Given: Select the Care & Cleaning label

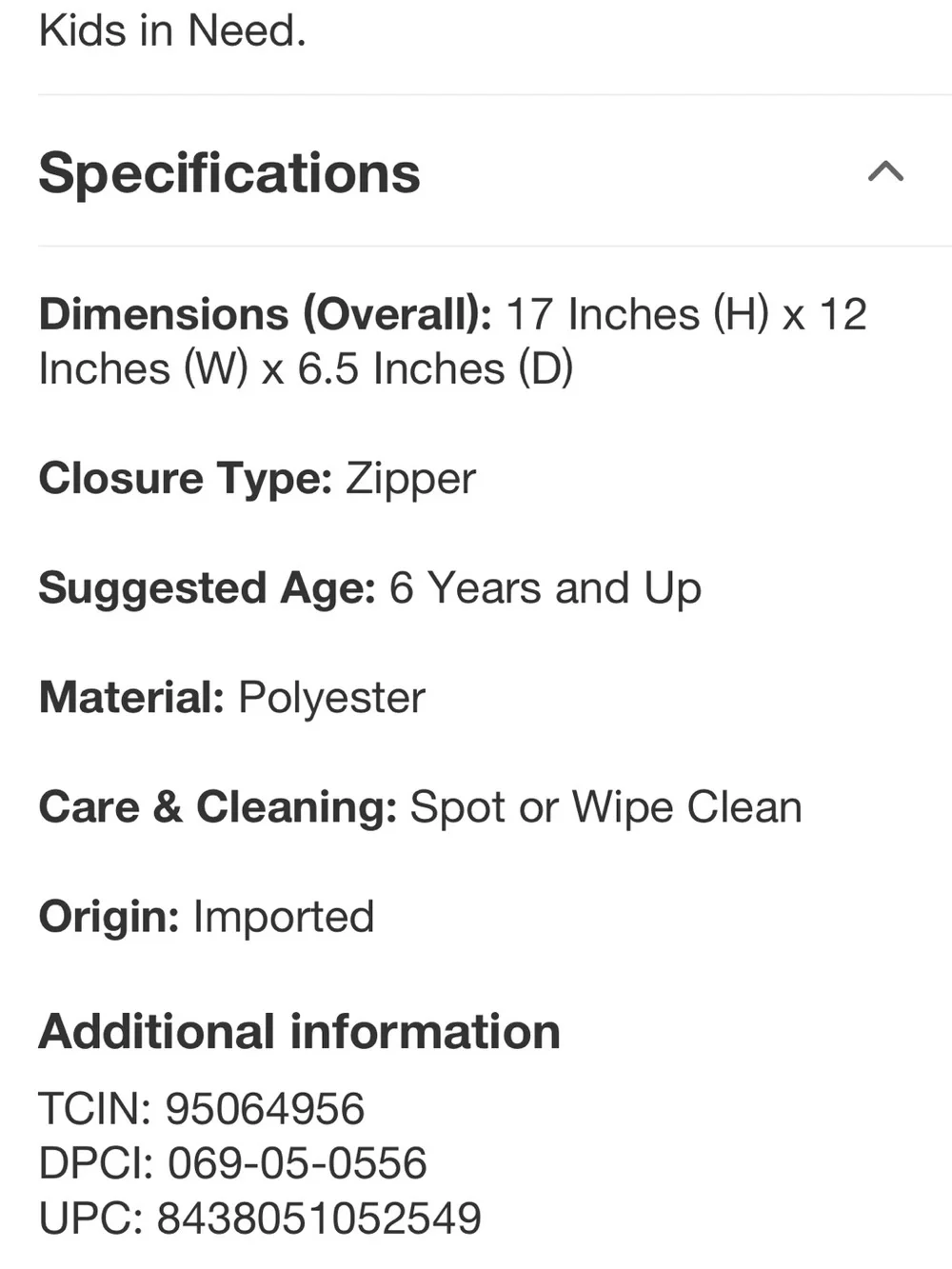Looking at the screenshot, I should click(x=218, y=806).
